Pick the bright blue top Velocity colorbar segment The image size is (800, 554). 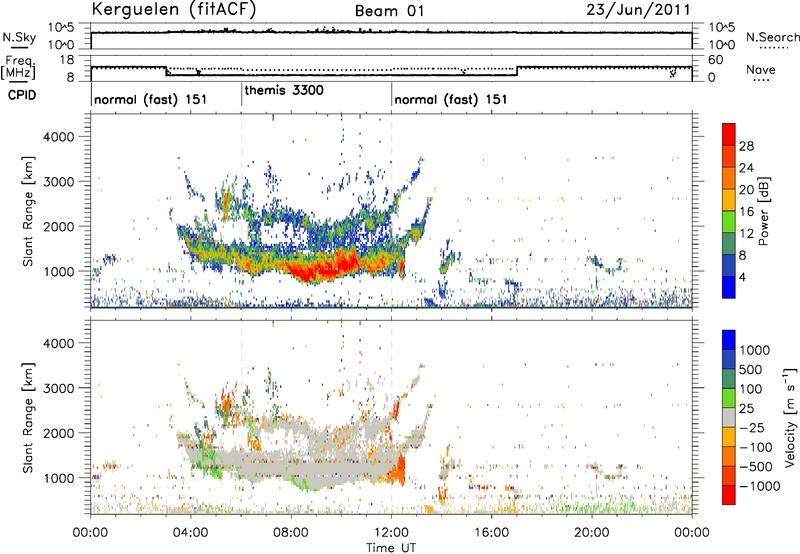click(x=729, y=340)
